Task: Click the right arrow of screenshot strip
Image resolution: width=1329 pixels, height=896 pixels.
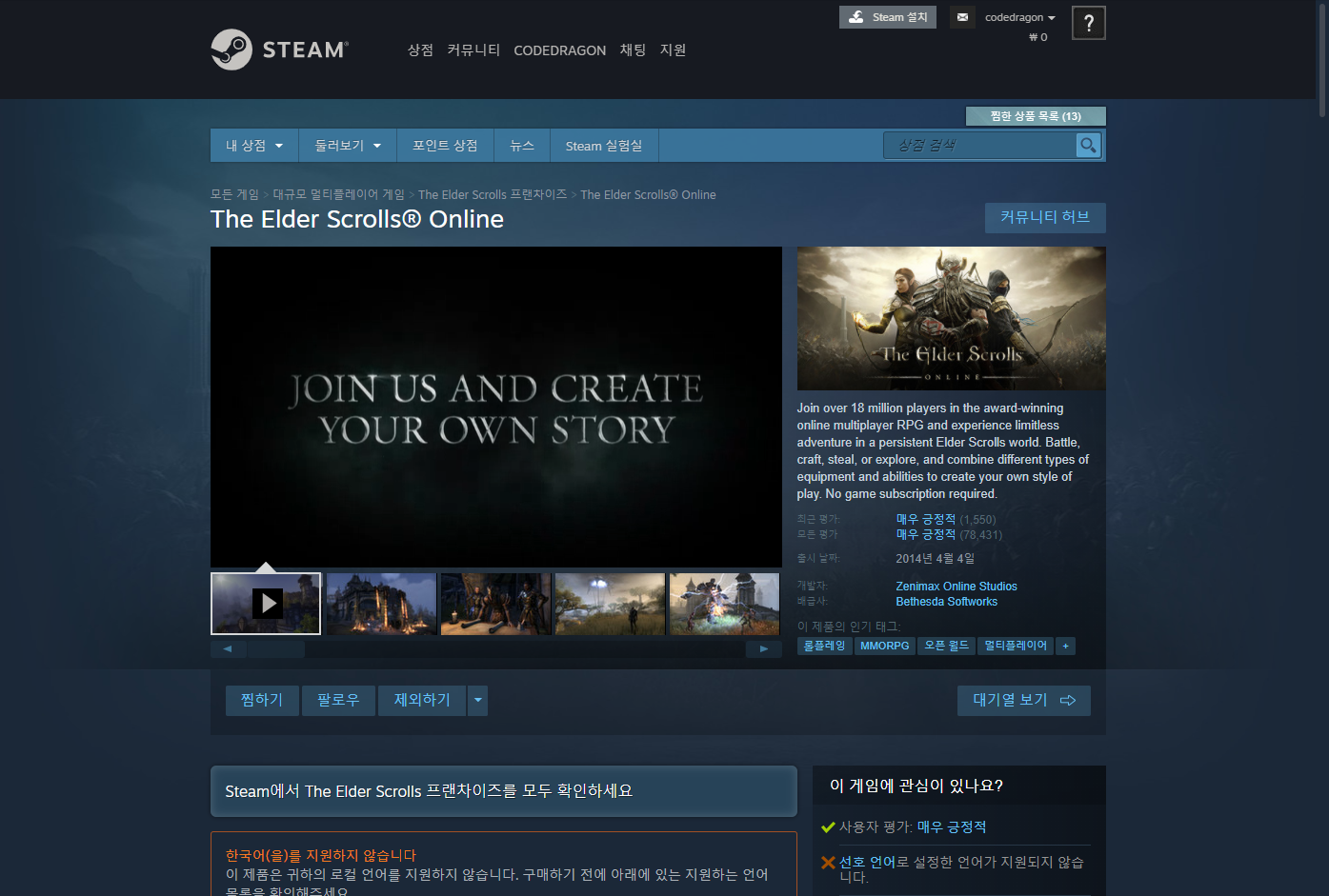Action: (763, 648)
